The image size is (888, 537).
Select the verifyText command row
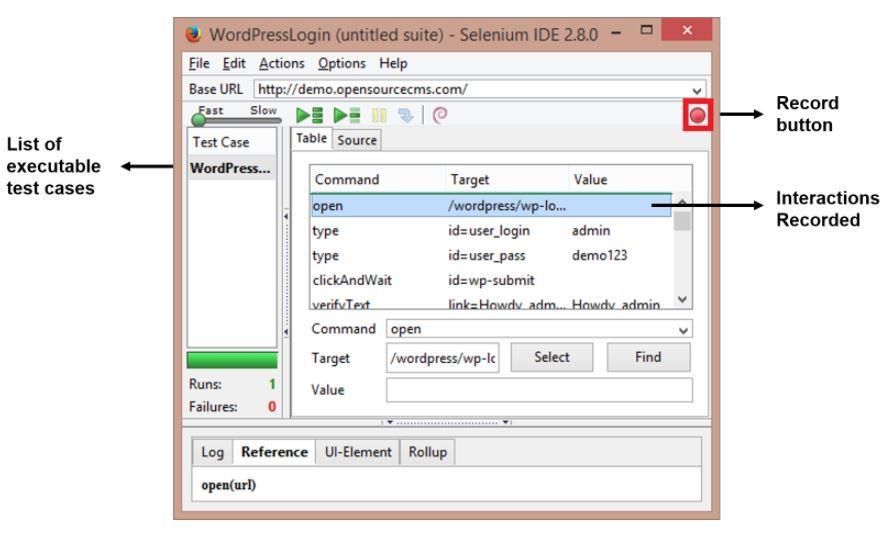pos(491,304)
